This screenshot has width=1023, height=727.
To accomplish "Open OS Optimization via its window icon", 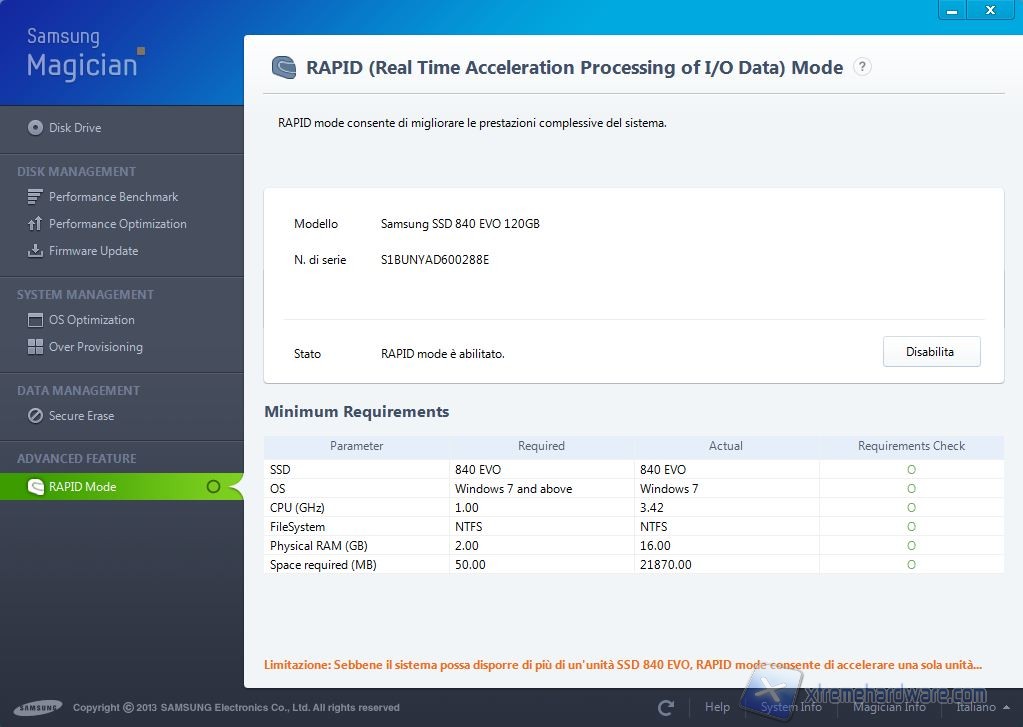I will 36,320.
